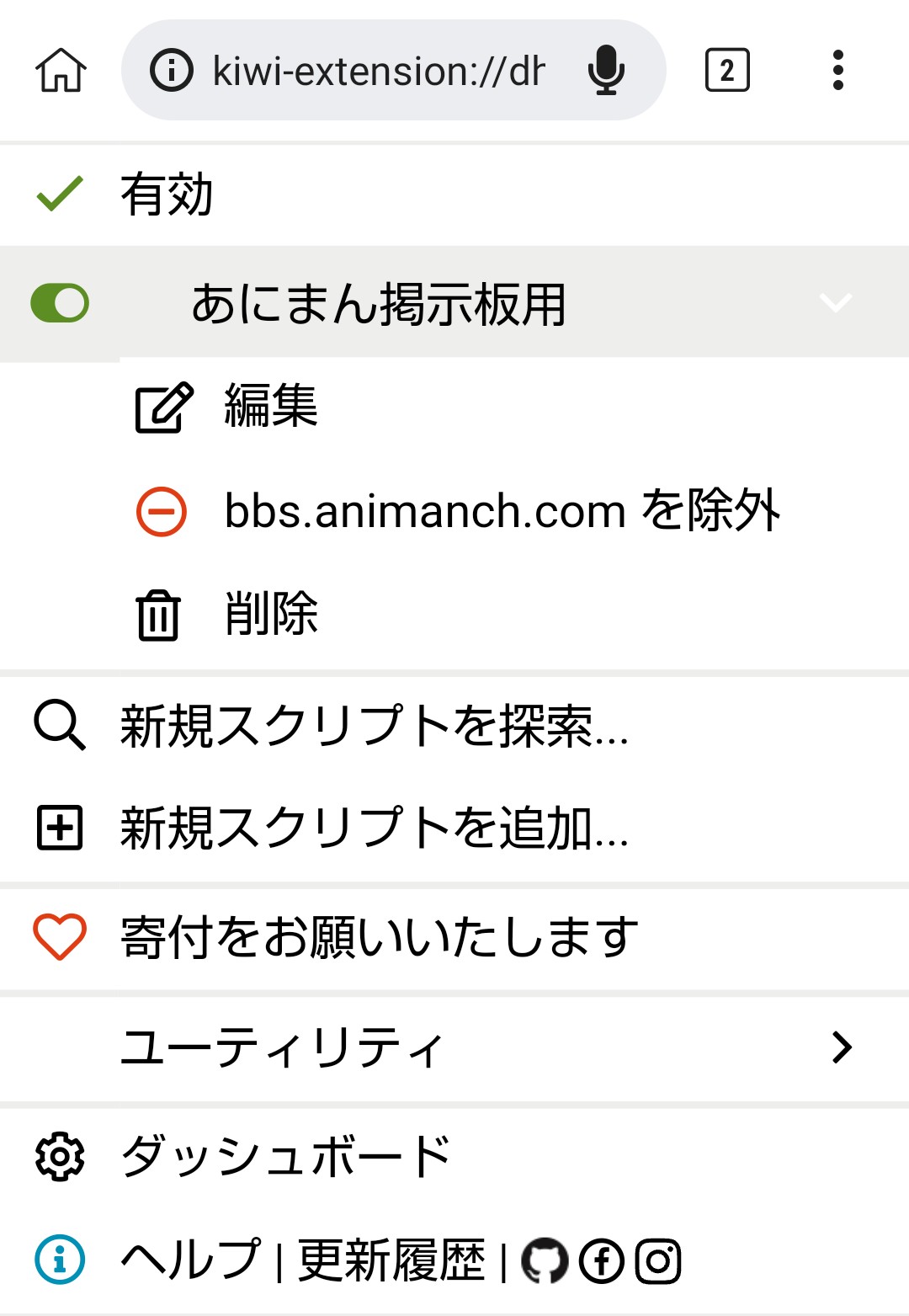Open the three-dot browser menu
This screenshot has width=909, height=1316.
point(837,70)
